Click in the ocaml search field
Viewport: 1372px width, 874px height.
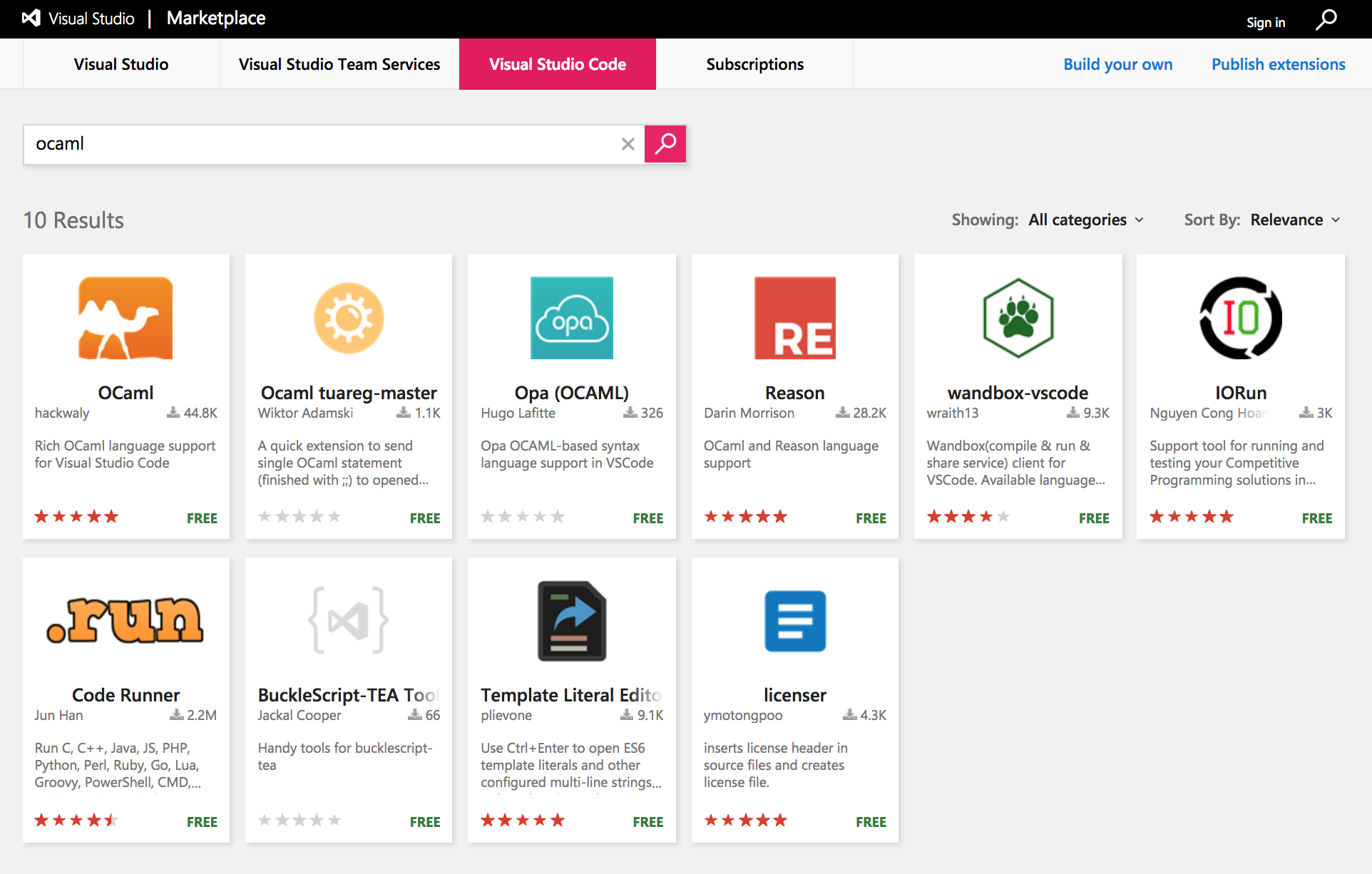321,144
